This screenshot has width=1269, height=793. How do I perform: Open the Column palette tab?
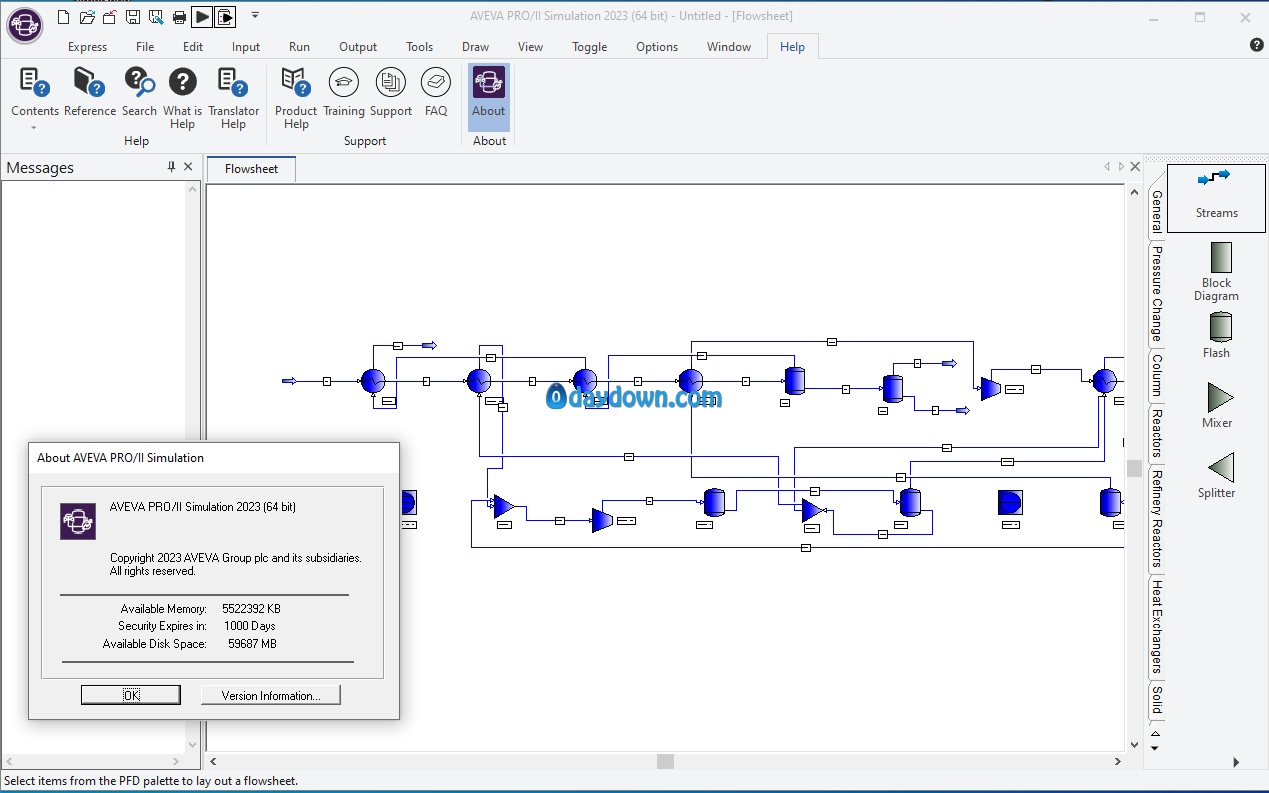[x=1157, y=376]
